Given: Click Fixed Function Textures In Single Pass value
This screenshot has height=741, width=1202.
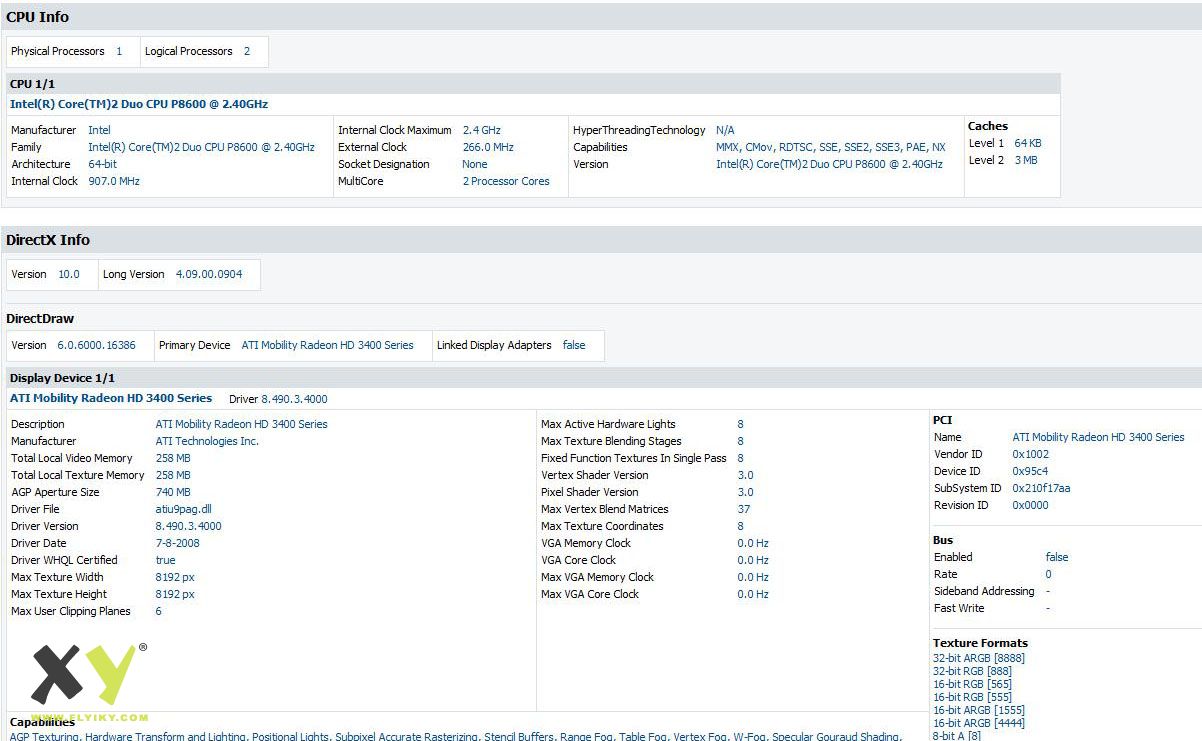Looking at the screenshot, I should tap(741, 458).
